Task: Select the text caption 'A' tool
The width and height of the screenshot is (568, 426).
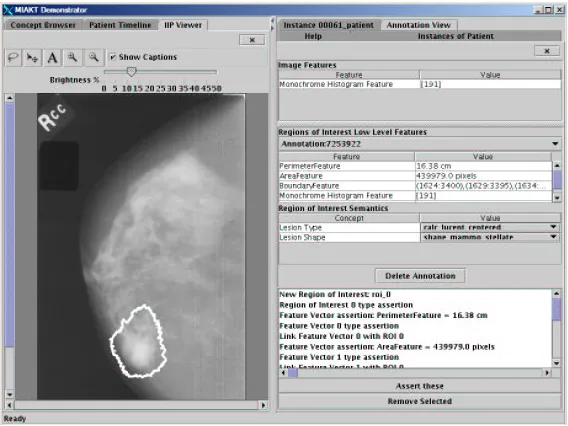Action: (53, 58)
